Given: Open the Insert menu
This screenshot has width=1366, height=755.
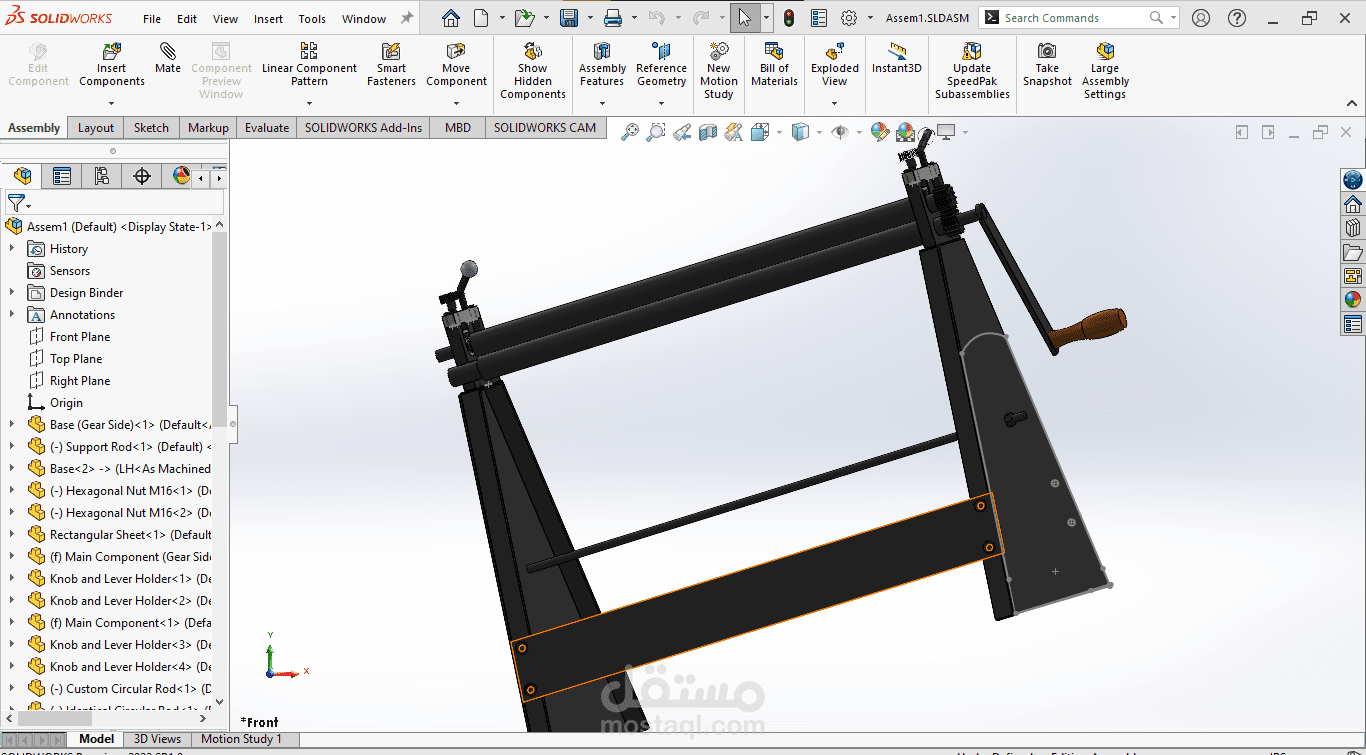Looking at the screenshot, I should point(268,19).
